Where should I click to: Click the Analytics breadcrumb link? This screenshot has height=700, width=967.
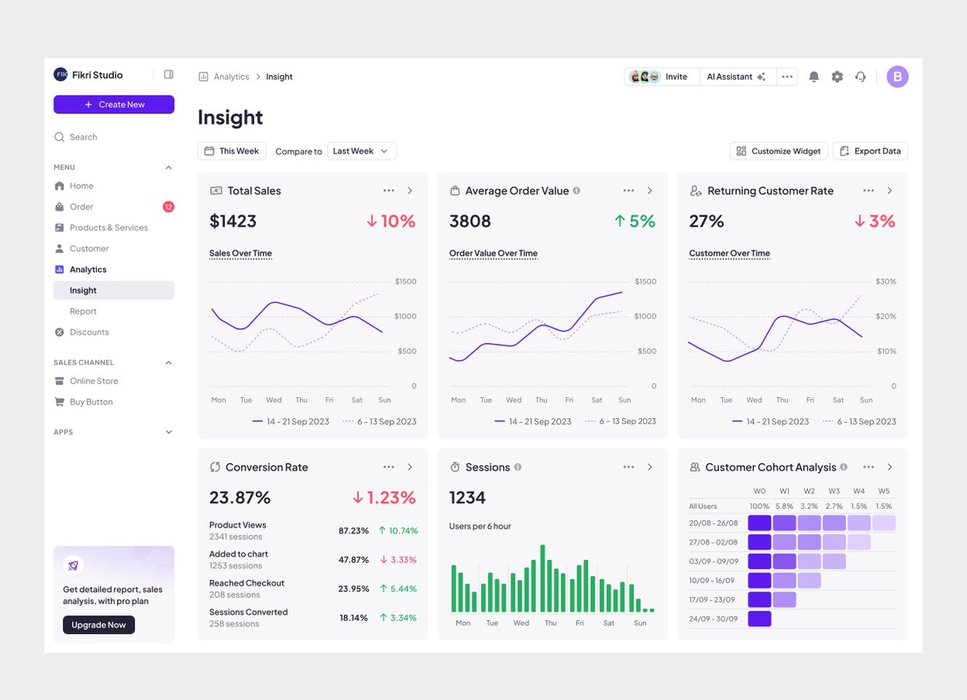(x=231, y=76)
